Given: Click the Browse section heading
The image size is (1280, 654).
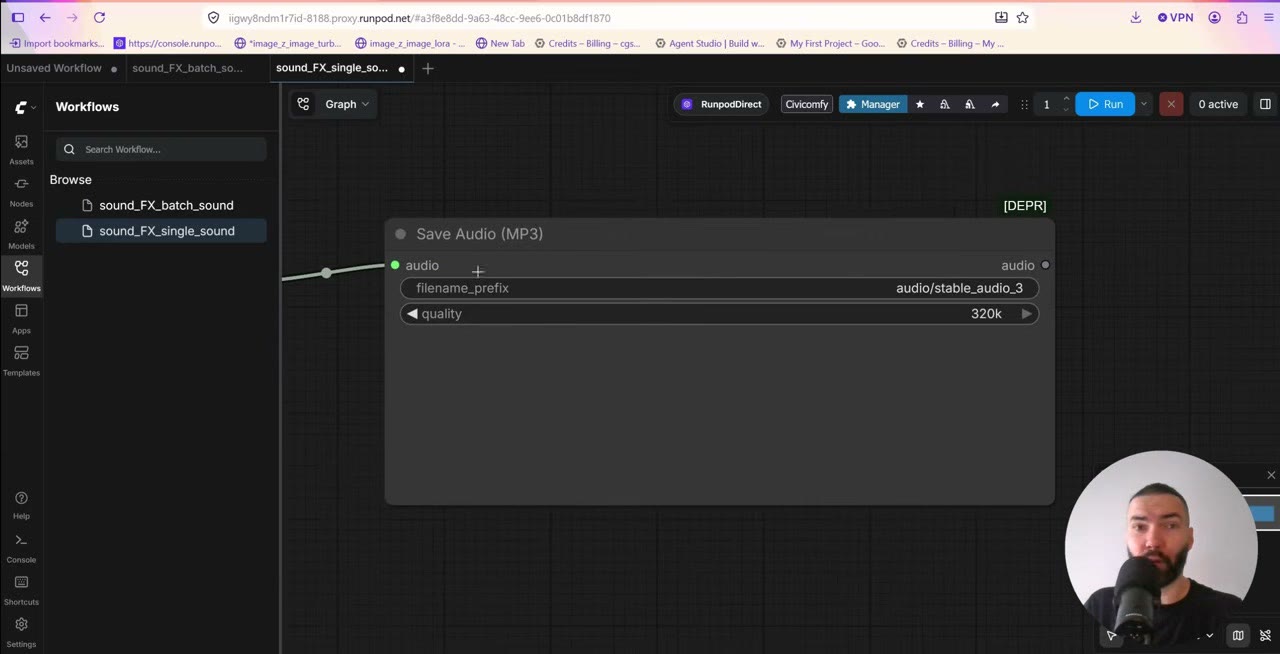Looking at the screenshot, I should click(71, 180).
